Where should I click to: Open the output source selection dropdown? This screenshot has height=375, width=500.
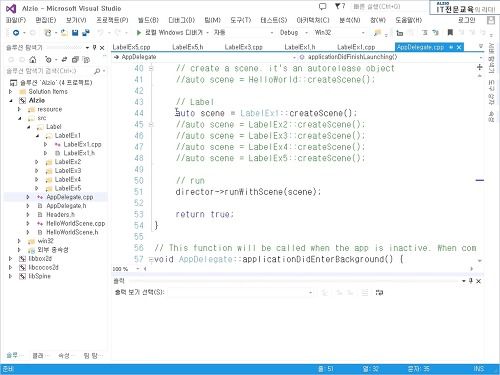[241, 293]
